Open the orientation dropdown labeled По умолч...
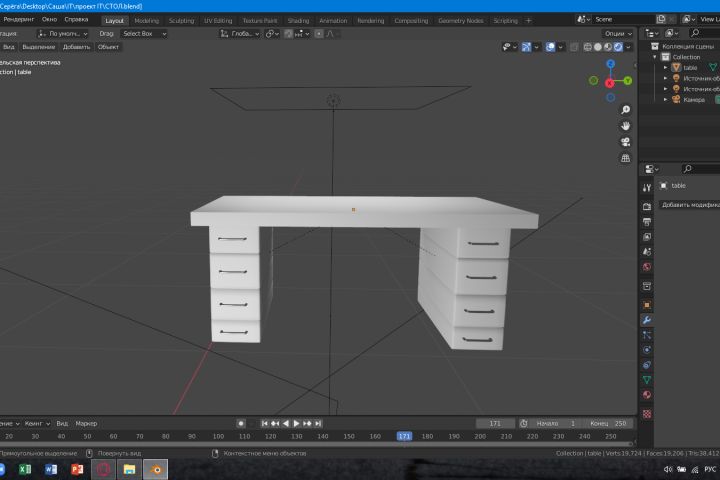 pyautogui.click(x=62, y=34)
